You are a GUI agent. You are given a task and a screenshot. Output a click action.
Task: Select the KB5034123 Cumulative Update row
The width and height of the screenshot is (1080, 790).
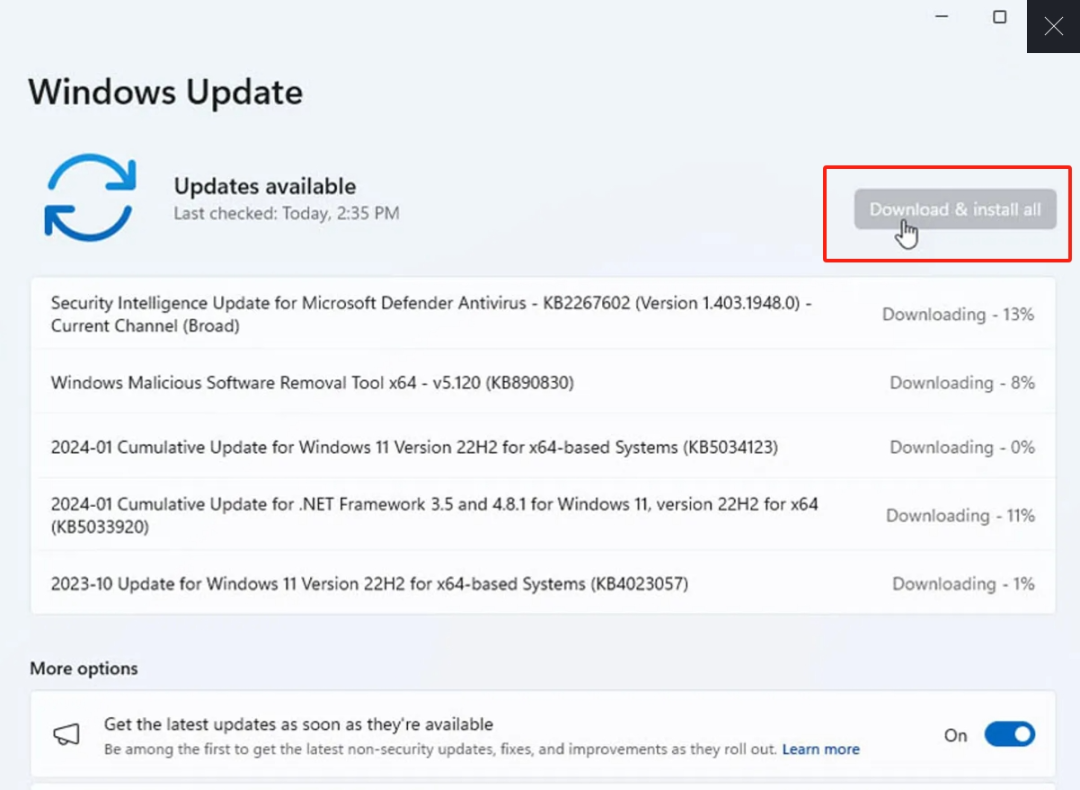543,447
